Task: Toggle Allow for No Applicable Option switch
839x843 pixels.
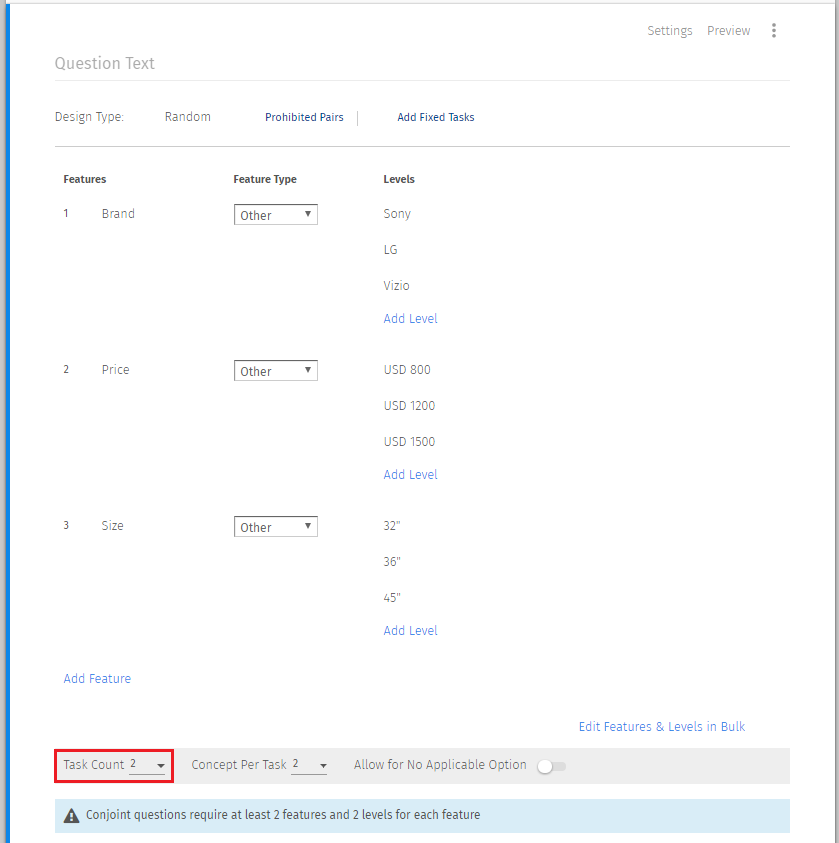Action: tap(551, 766)
